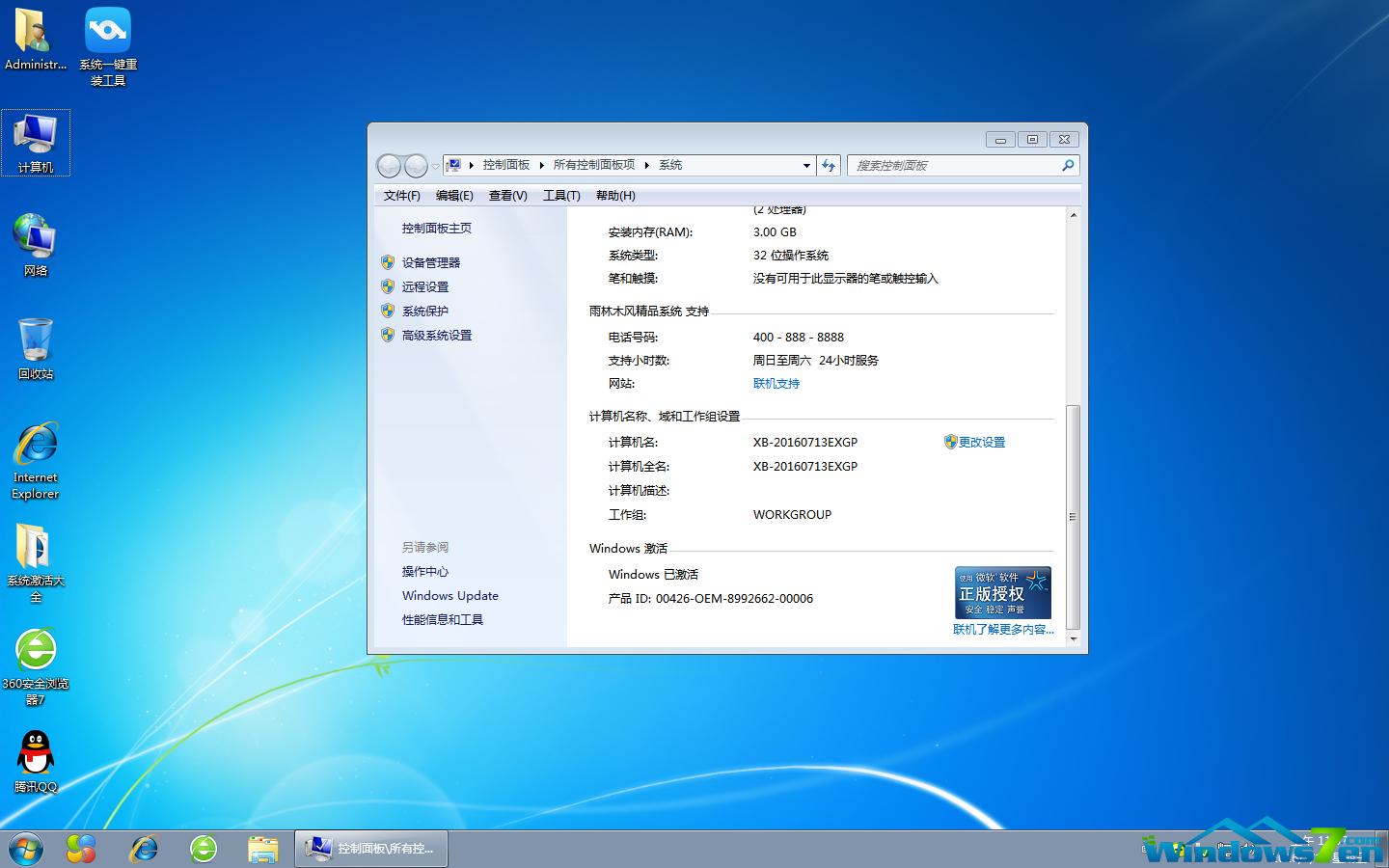
Task: Launch 360浏览器 from the taskbar
Action: pyautogui.click(x=204, y=849)
